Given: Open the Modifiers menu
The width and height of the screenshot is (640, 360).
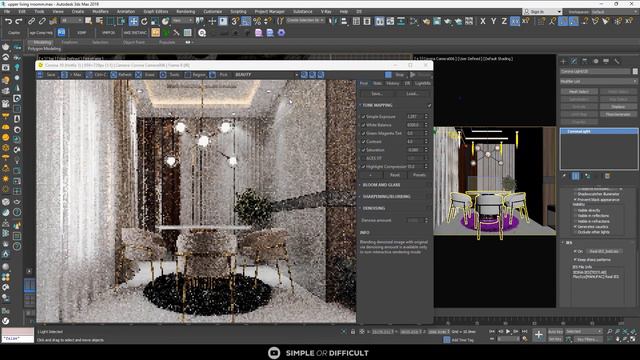Looking at the screenshot, I should (x=100, y=11).
